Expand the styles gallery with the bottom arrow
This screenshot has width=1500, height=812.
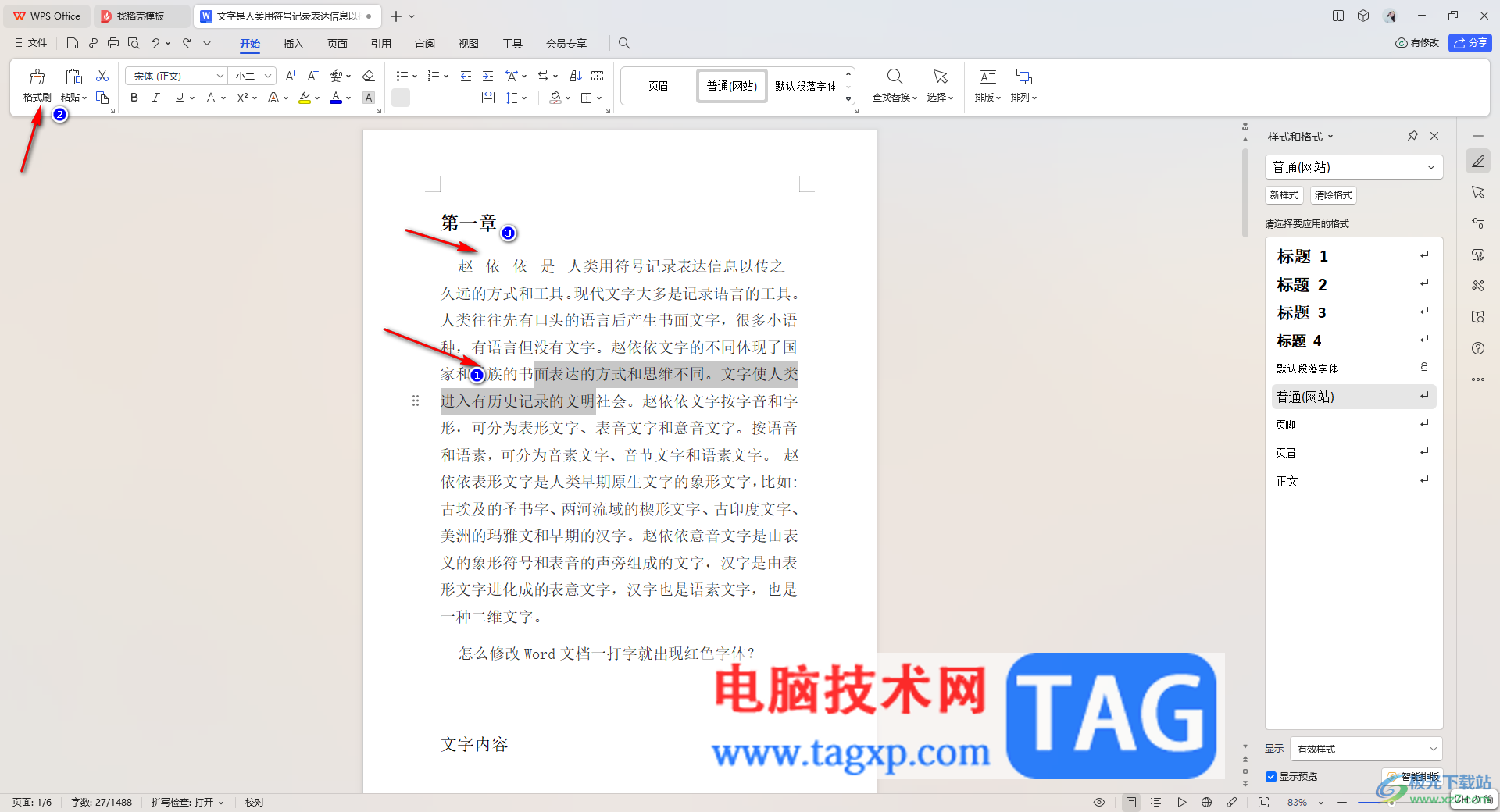pyautogui.click(x=848, y=99)
